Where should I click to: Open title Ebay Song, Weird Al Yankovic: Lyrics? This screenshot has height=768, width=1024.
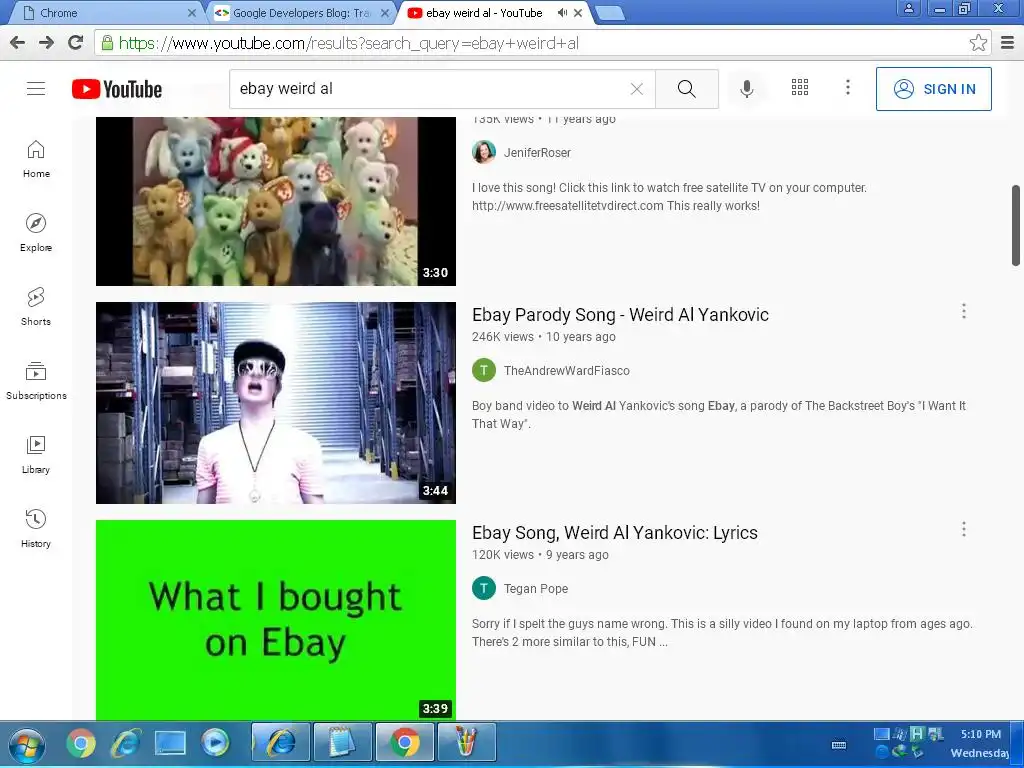pyautogui.click(x=615, y=533)
